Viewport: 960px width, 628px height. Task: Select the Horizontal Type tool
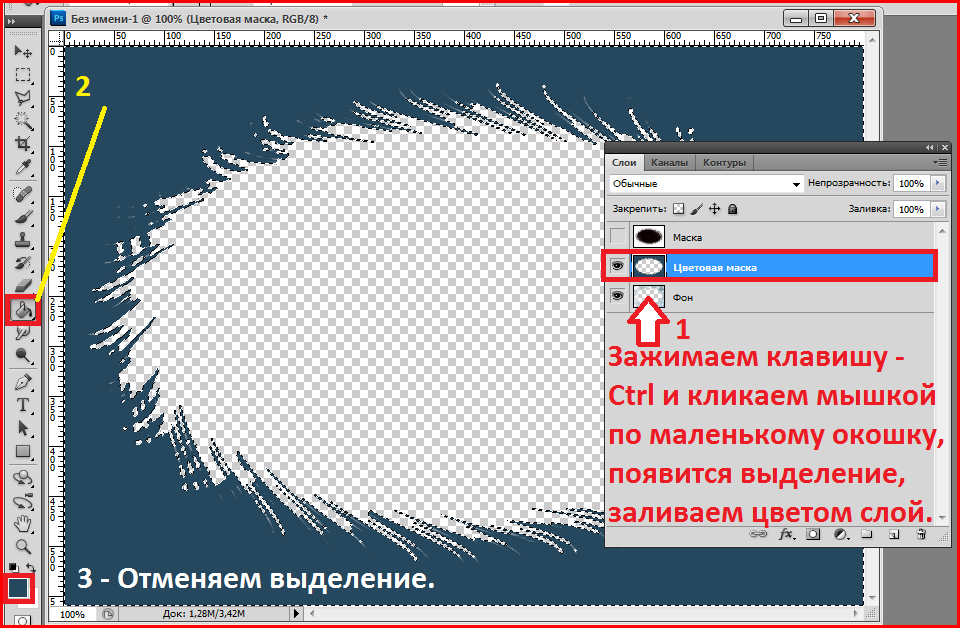pos(23,405)
